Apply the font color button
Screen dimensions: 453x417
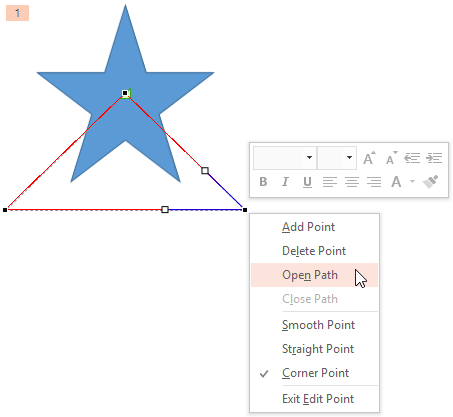point(396,182)
